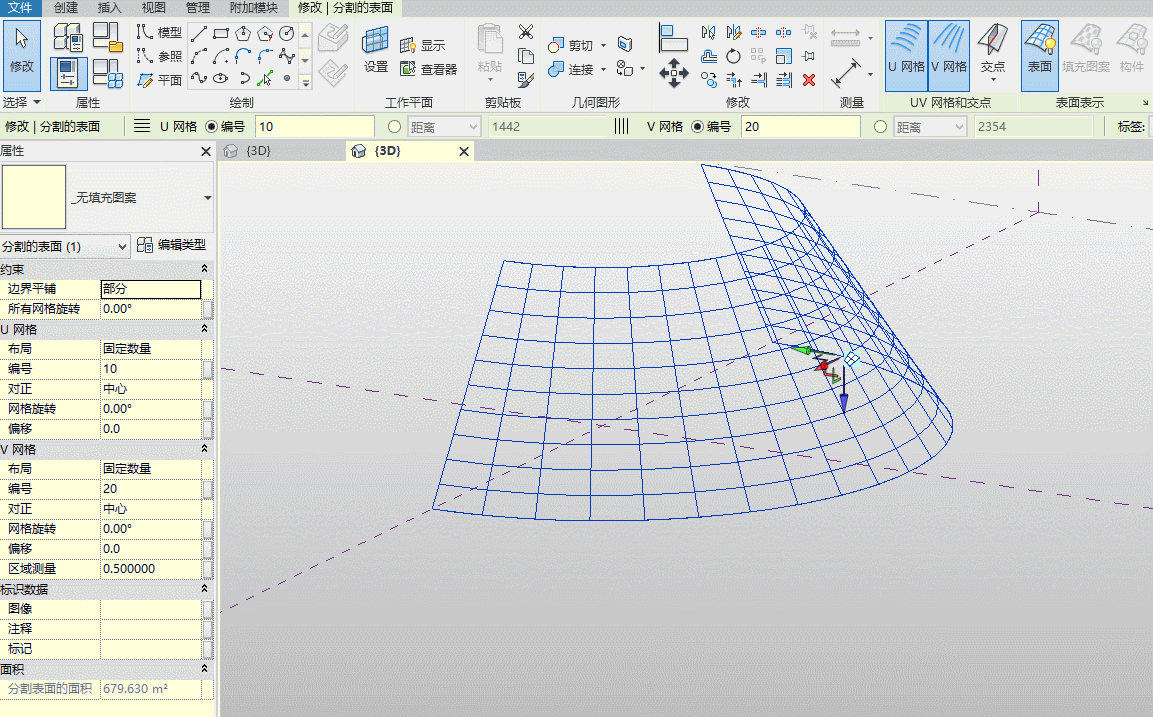1153x717 pixels.
Task: Select the rectangle draw tool
Action: (x=221, y=34)
